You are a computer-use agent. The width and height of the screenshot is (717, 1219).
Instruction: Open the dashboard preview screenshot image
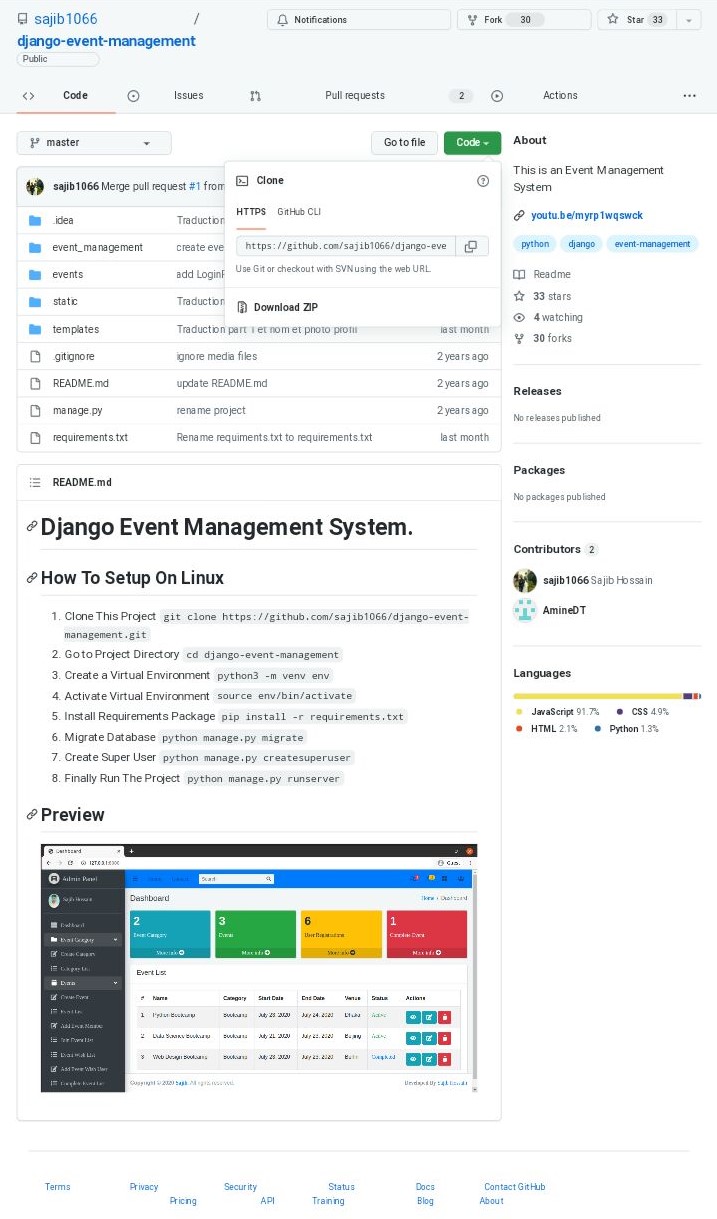click(259, 968)
